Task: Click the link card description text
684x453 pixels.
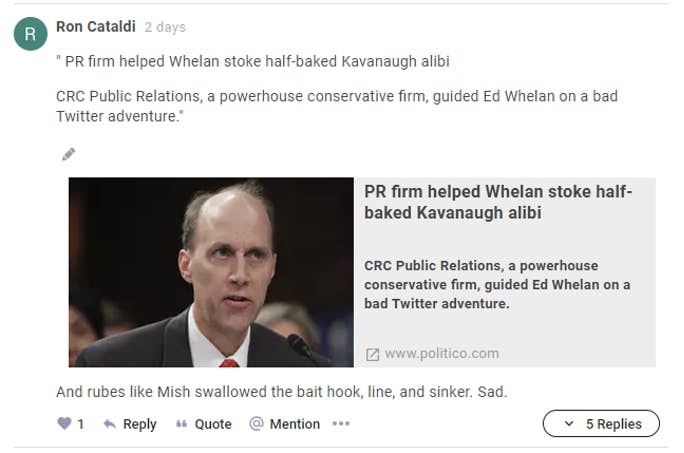Action: [x=497, y=285]
